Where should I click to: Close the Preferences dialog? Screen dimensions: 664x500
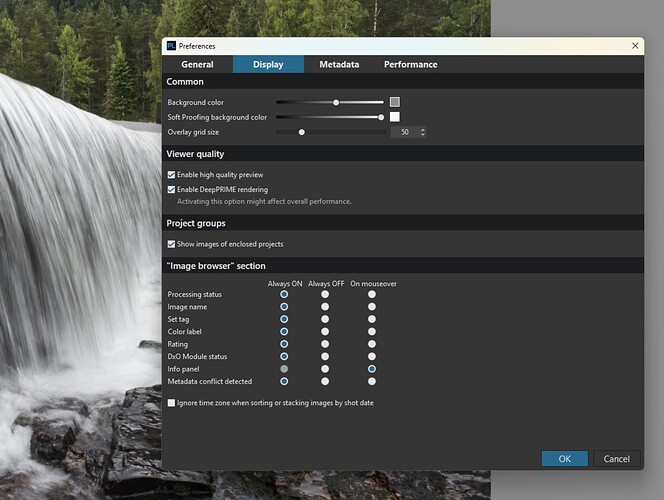pyautogui.click(x=635, y=46)
